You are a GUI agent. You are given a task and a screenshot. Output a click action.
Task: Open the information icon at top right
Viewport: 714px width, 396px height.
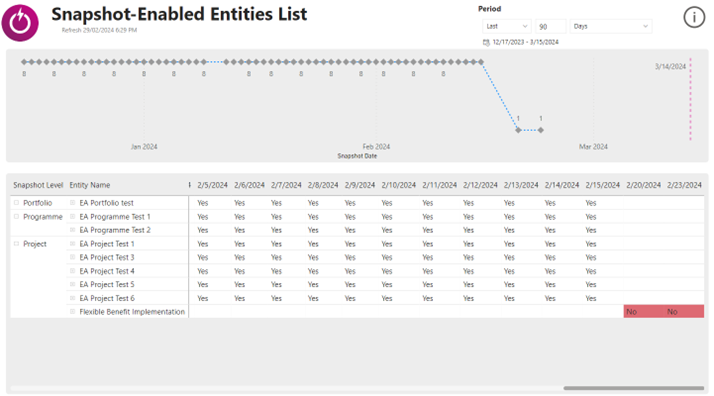[x=694, y=17]
